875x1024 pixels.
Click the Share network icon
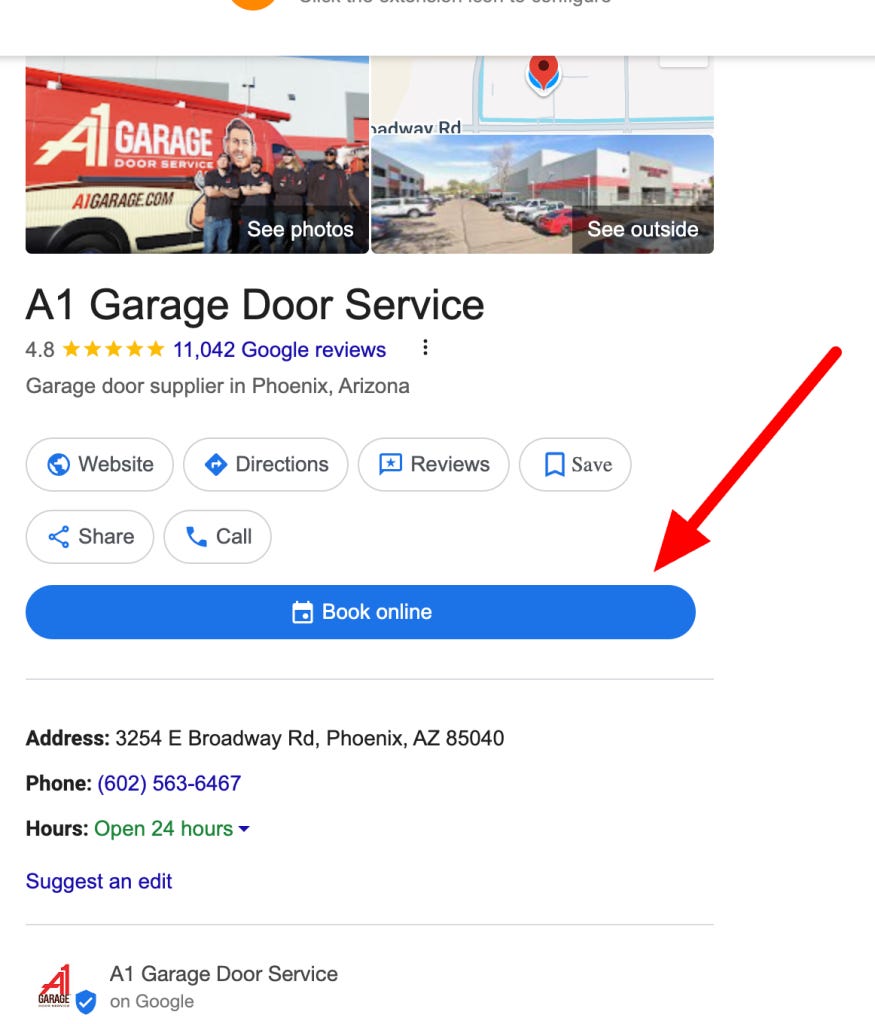tap(59, 537)
